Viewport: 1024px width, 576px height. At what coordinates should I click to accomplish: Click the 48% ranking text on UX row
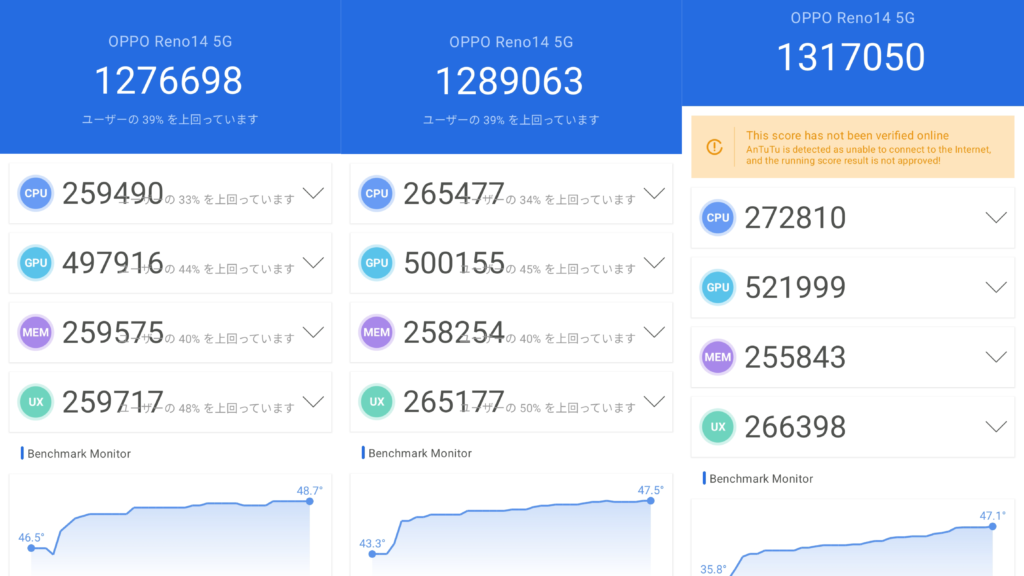[x=206, y=408]
